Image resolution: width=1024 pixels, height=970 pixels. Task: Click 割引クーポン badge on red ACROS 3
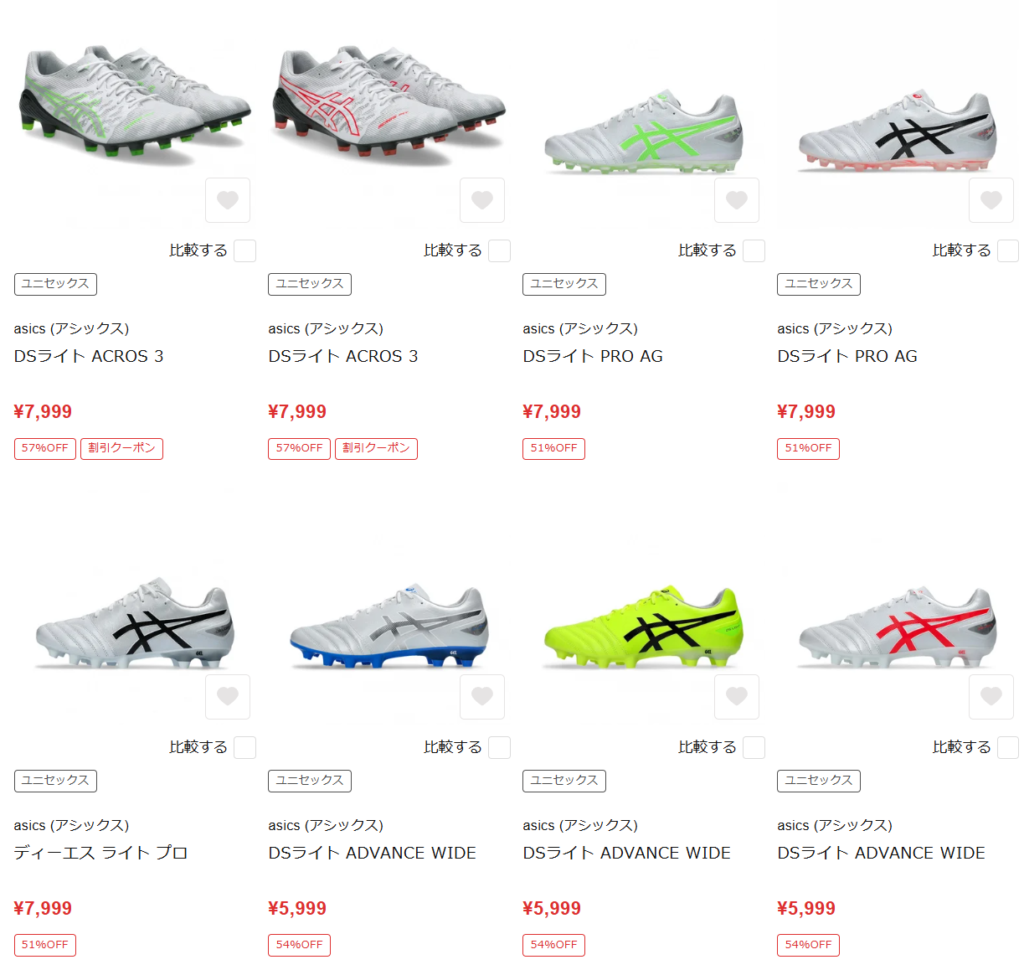point(376,448)
